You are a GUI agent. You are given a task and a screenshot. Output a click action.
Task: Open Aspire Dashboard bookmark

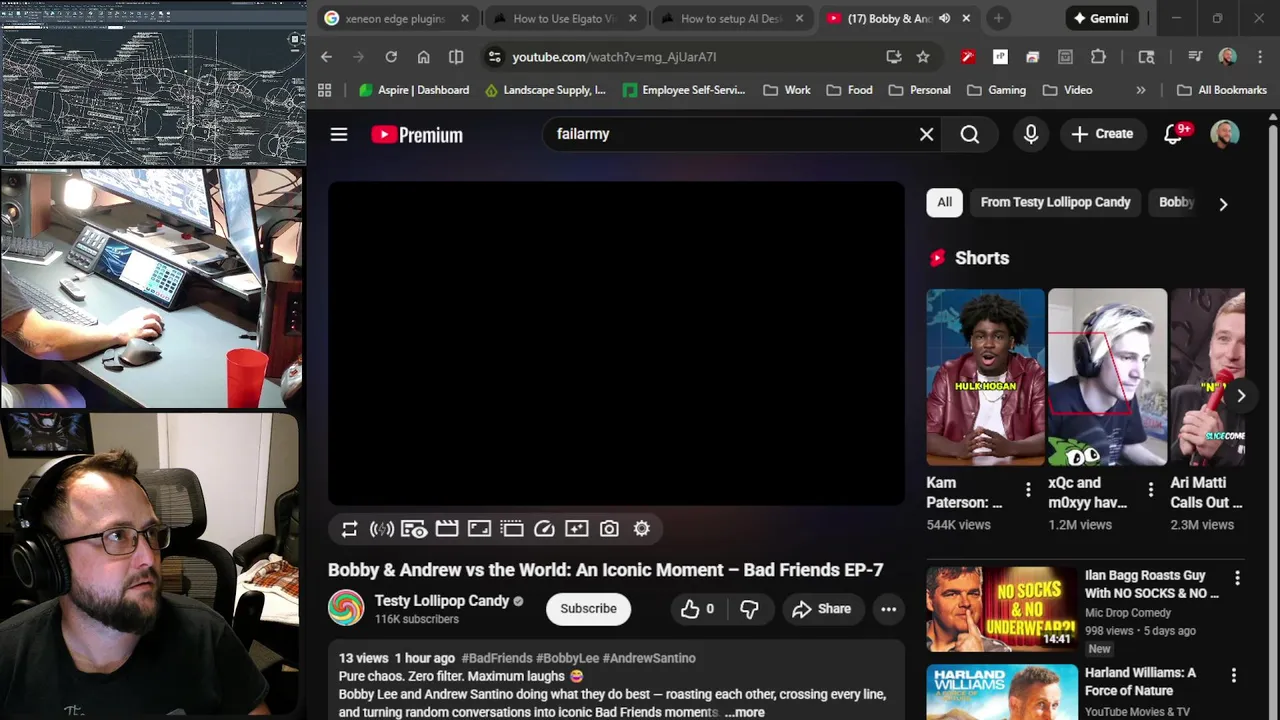point(414,90)
